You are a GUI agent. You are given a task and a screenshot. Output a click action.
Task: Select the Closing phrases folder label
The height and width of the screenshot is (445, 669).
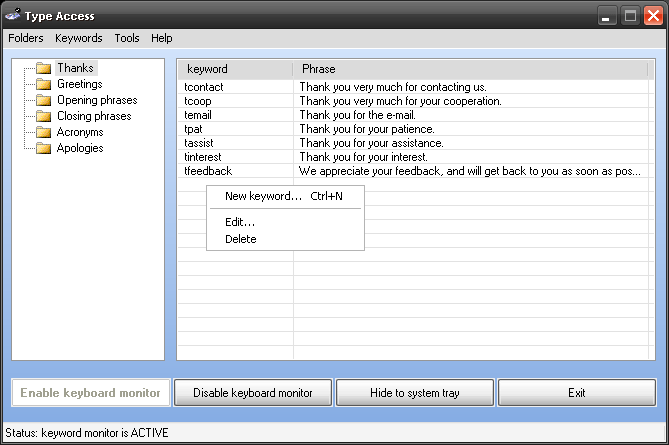pyautogui.click(x=94, y=116)
